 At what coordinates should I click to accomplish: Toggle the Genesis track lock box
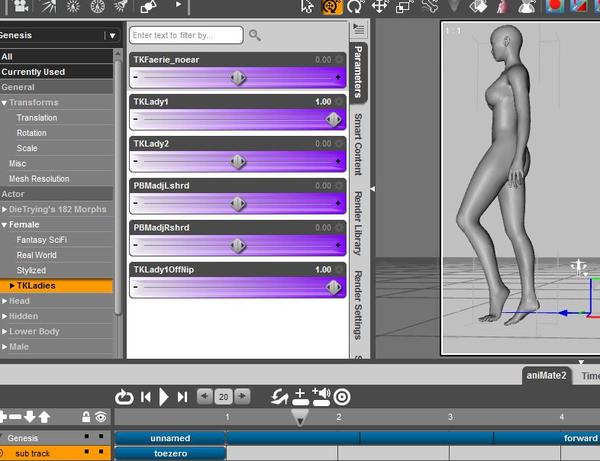[87, 436]
